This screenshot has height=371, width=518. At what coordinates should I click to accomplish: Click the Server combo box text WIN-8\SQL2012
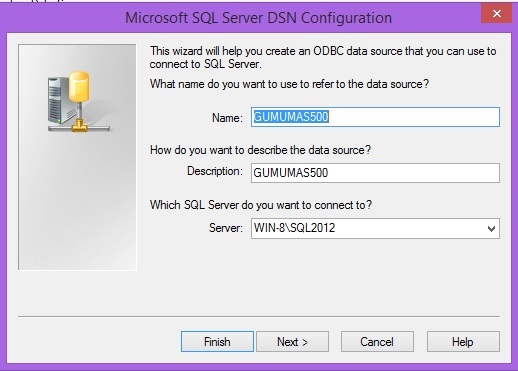click(x=295, y=228)
